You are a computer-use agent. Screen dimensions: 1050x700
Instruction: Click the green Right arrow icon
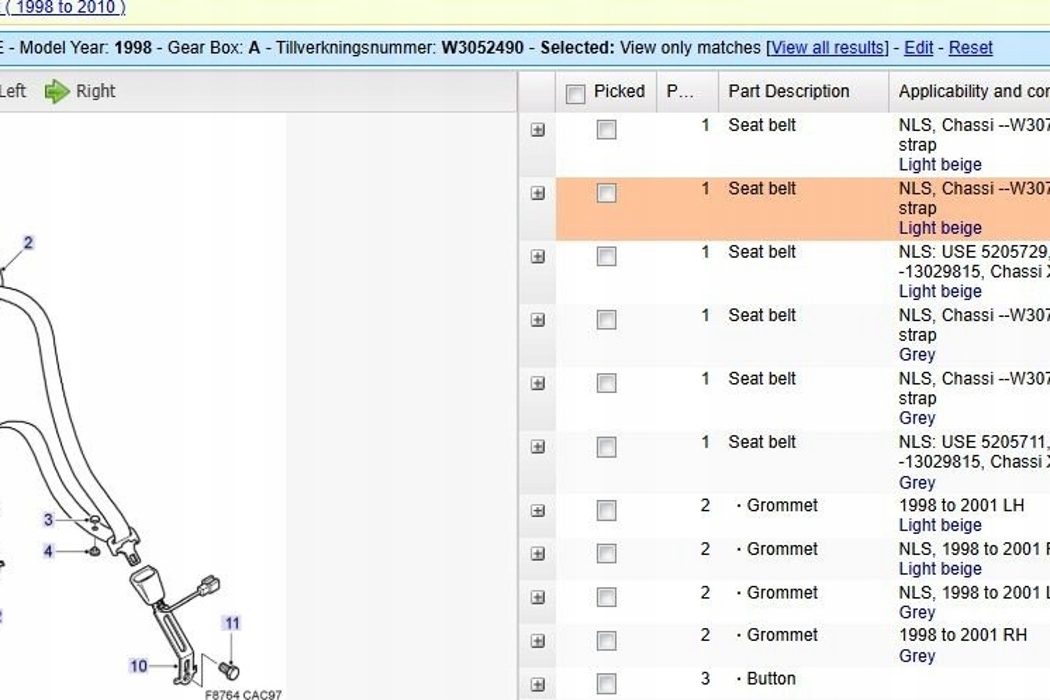point(57,91)
